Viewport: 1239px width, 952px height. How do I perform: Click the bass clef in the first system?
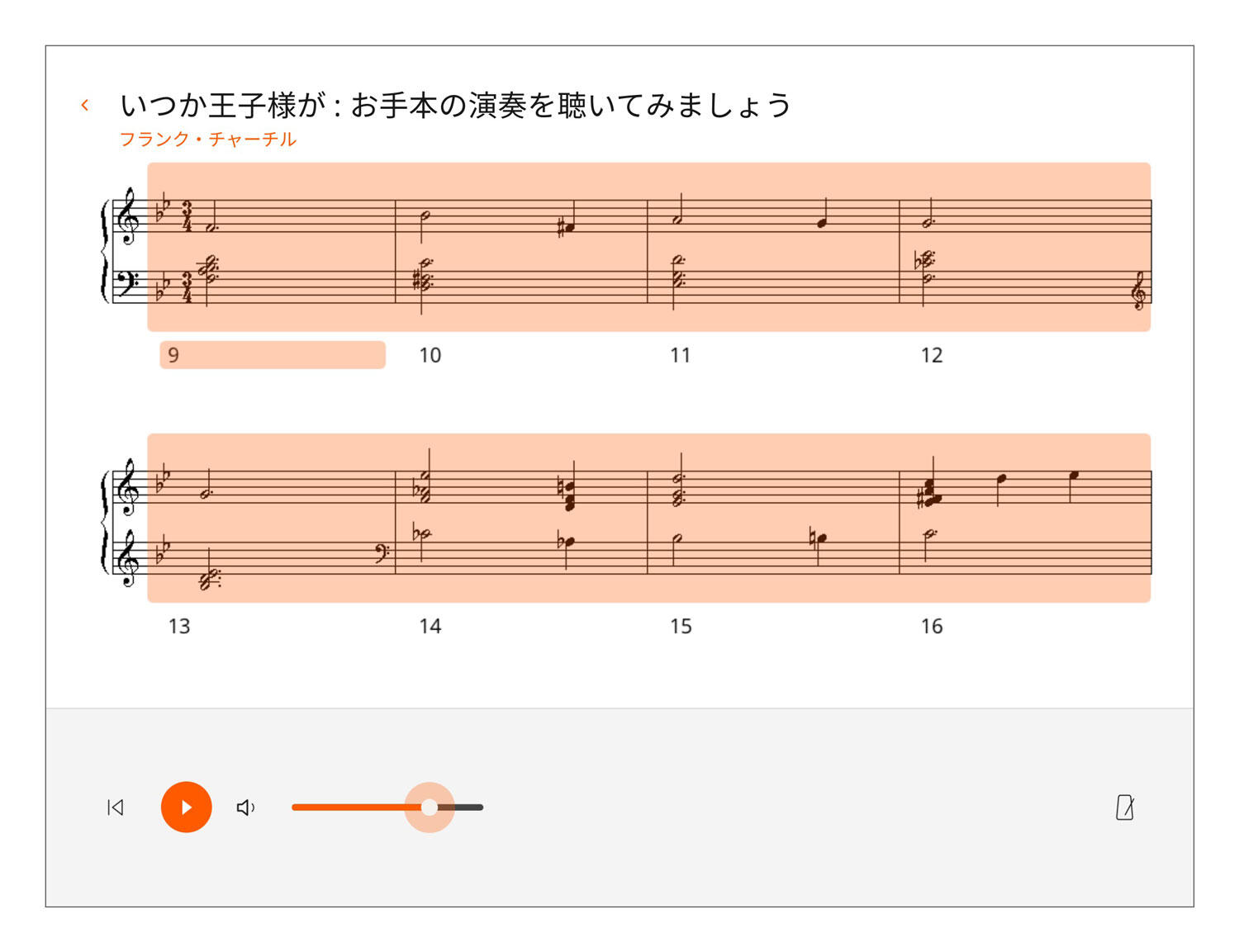pos(127,283)
